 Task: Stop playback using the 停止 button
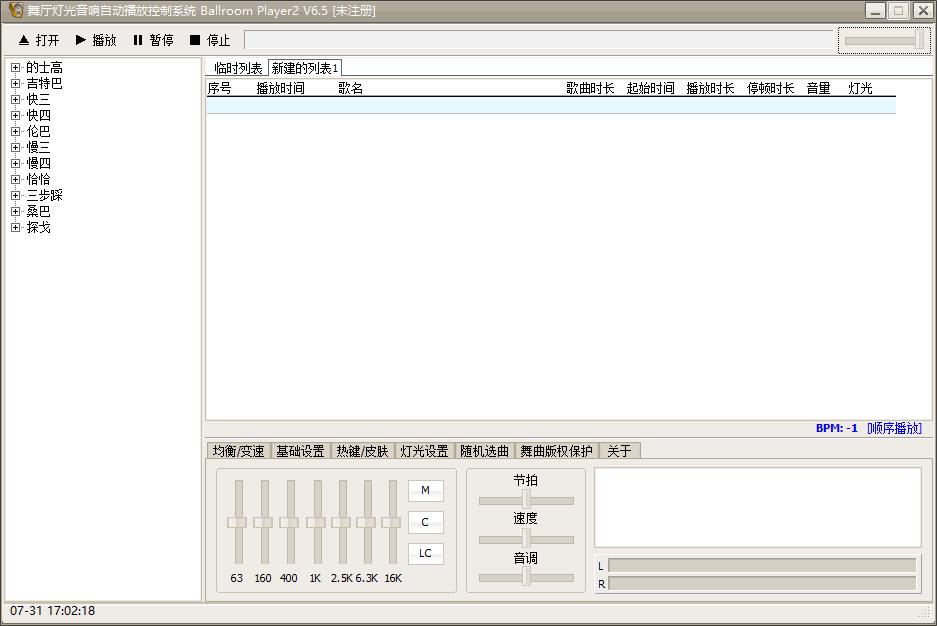210,40
